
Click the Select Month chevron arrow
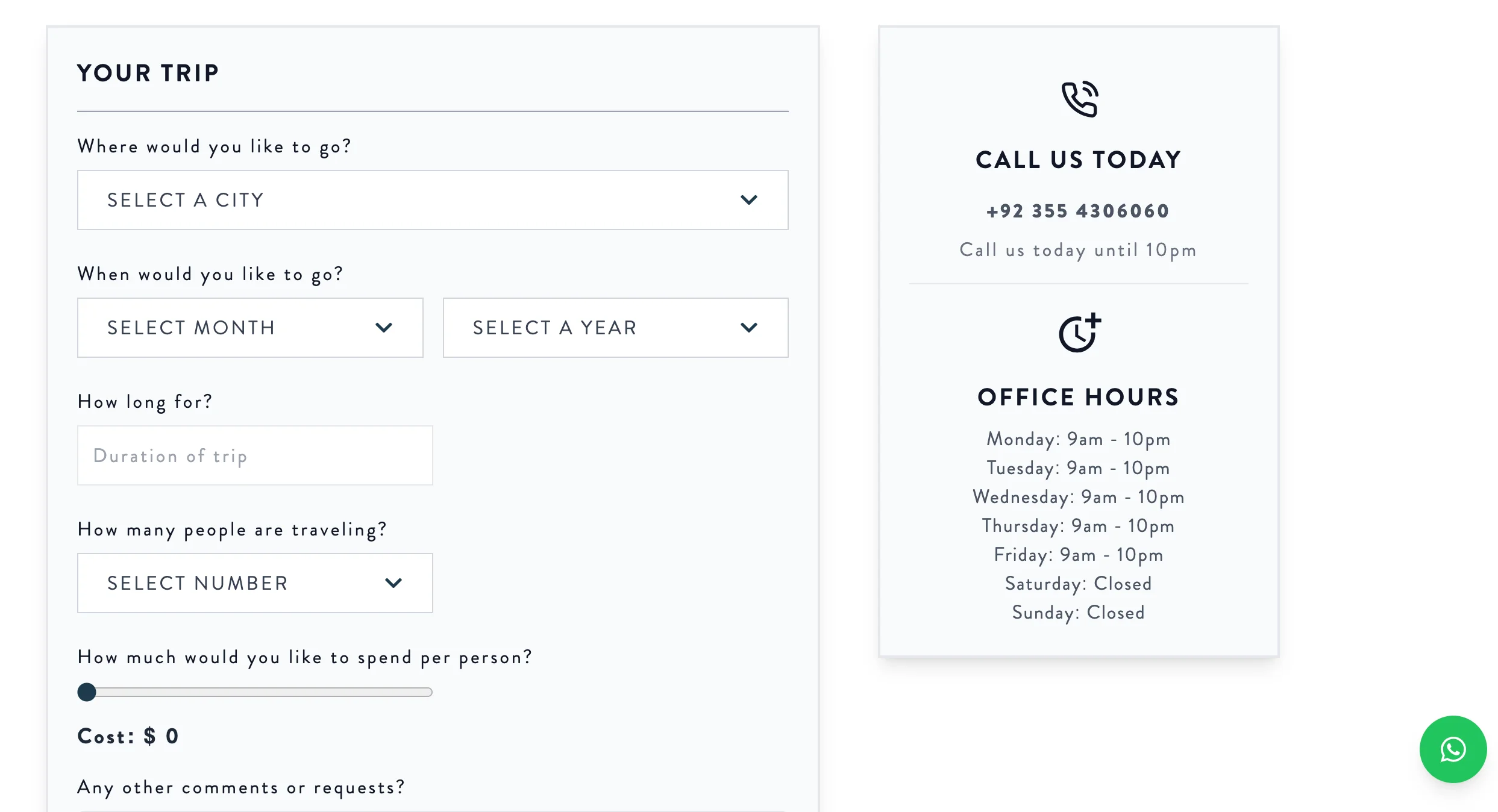coord(384,328)
